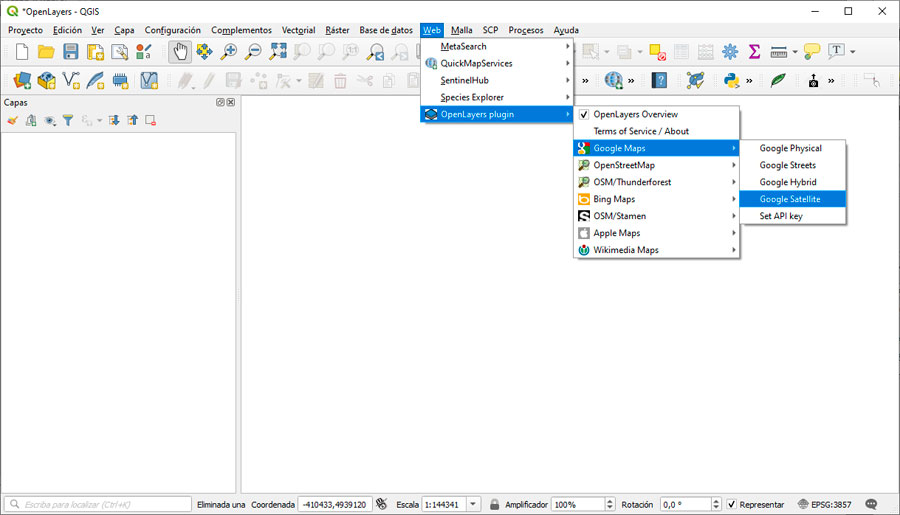Select the Measure ruler tool
900x515 pixels.
(779, 52)
